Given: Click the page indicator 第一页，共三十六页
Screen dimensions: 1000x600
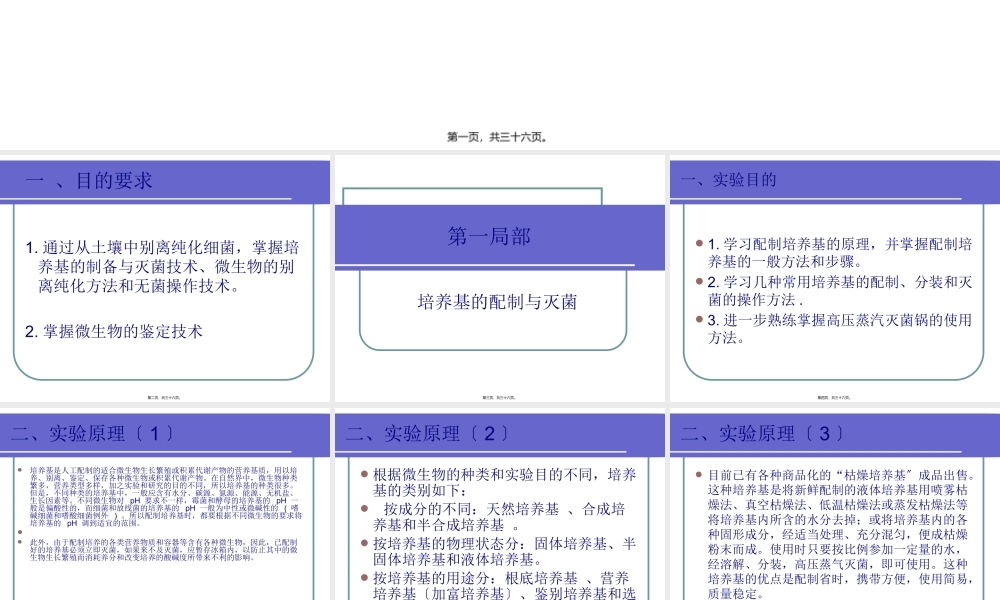Looking at the screenshot, I should (500, 135).
